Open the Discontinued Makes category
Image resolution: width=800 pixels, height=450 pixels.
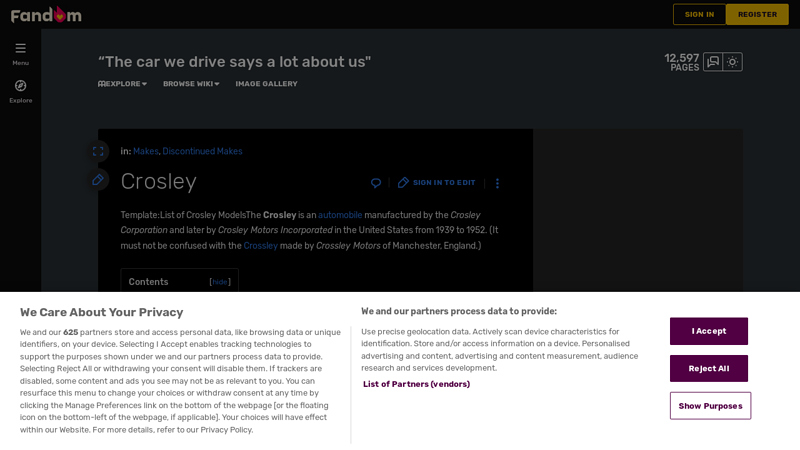[202, 151]
